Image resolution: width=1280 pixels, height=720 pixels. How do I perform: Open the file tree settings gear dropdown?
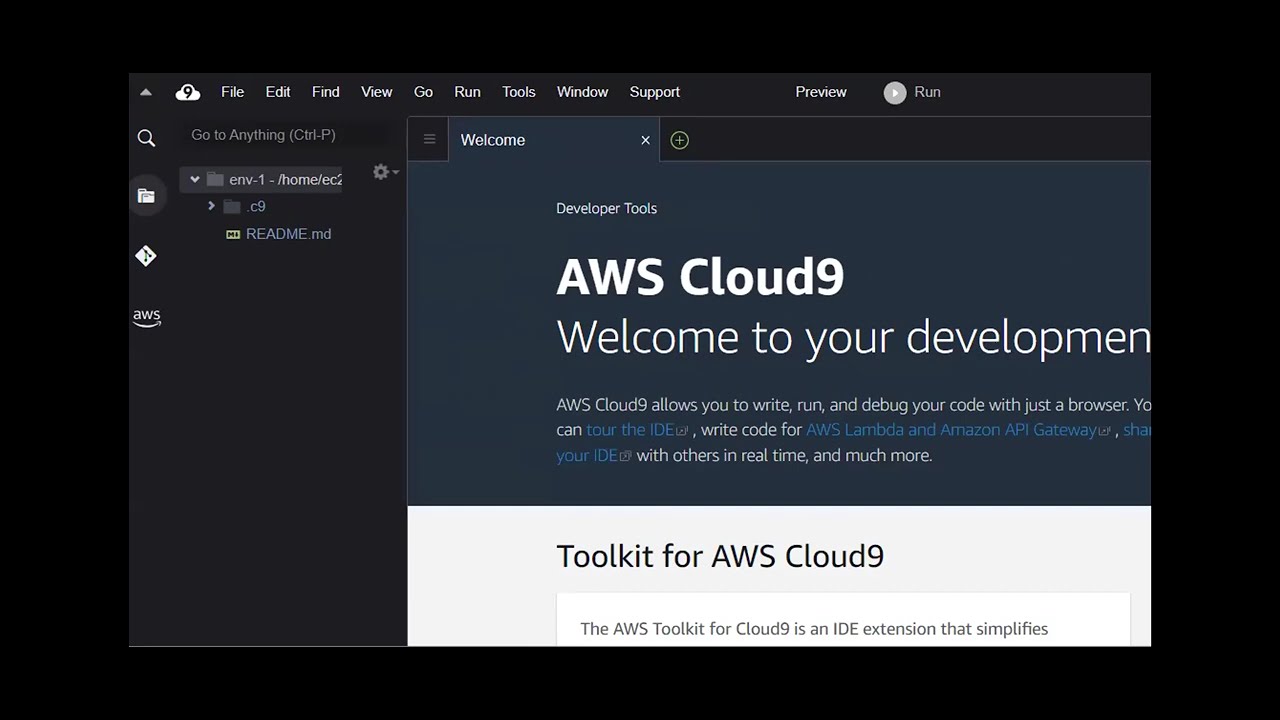point(385,172)
